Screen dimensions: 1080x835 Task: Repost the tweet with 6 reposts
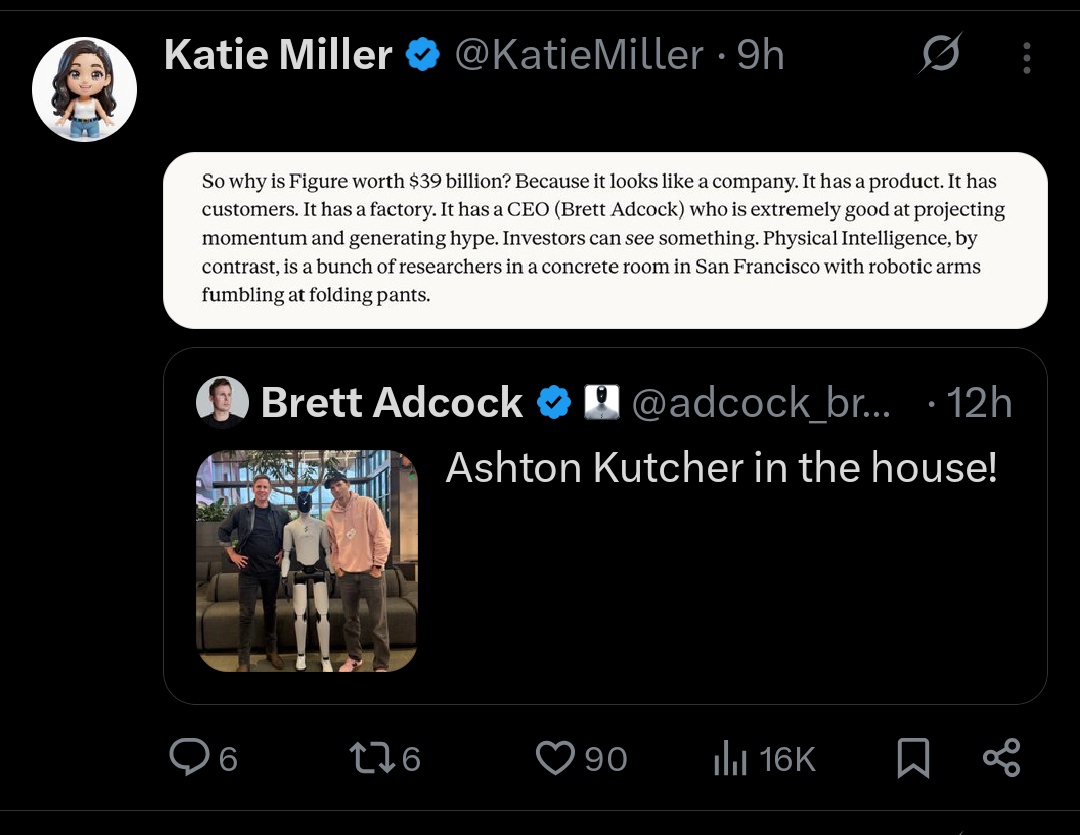tap(372, 757)
